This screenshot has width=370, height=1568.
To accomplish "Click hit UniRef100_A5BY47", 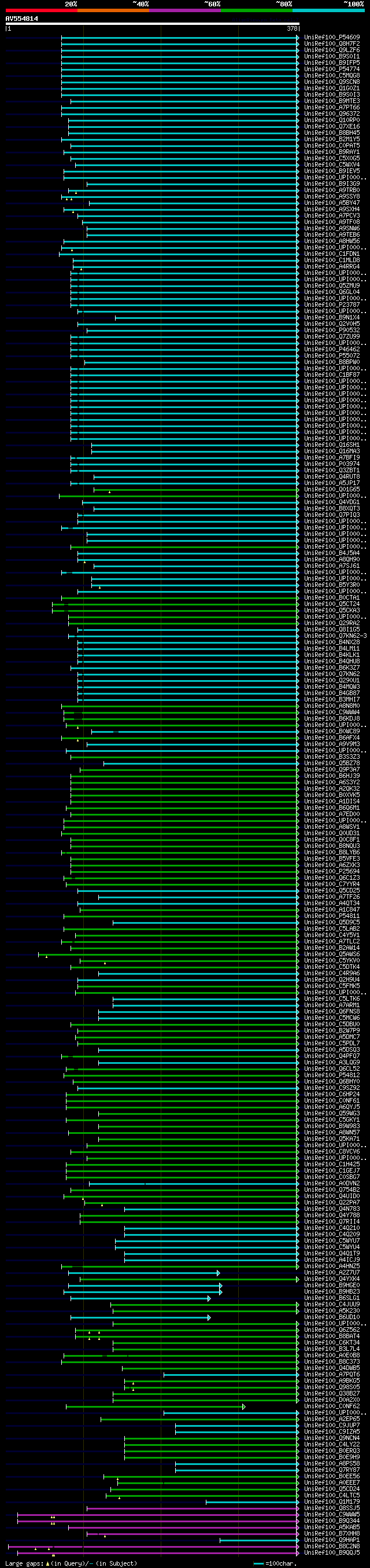I will (x=332, y=203).
